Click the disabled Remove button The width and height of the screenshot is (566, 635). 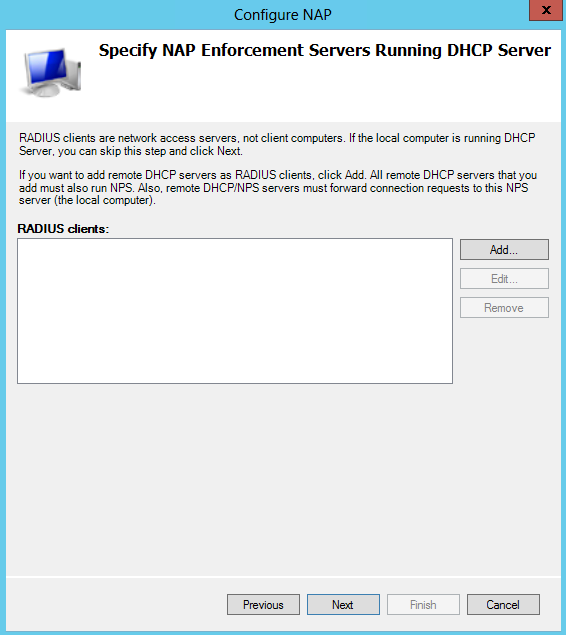pyautogui.click(x=504, y=308)
